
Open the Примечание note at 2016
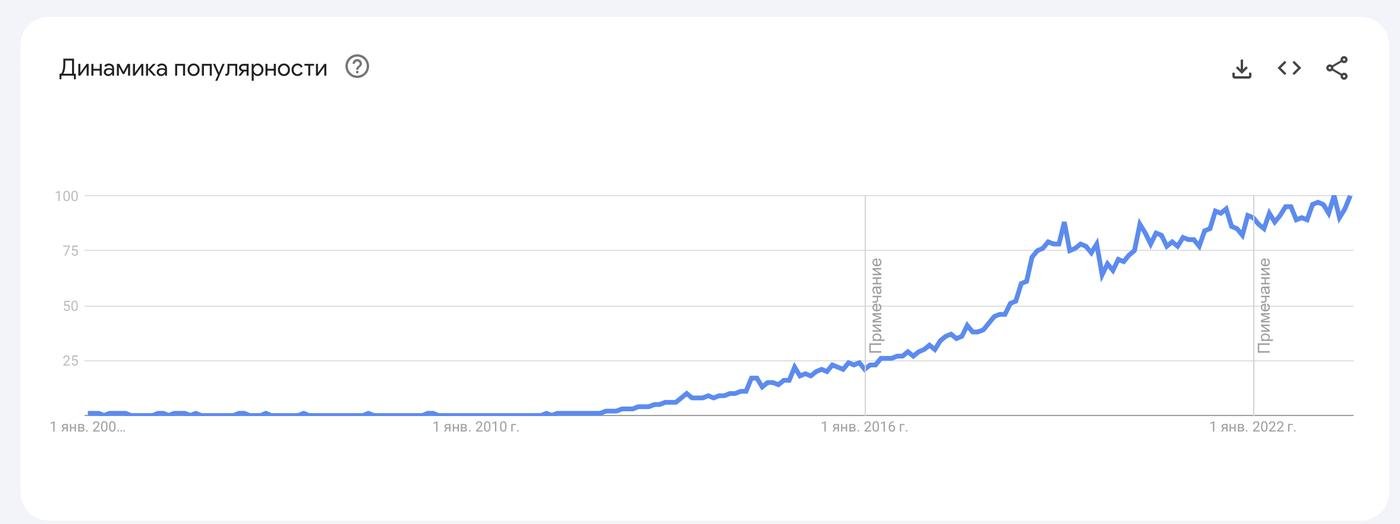click(876, 305)
